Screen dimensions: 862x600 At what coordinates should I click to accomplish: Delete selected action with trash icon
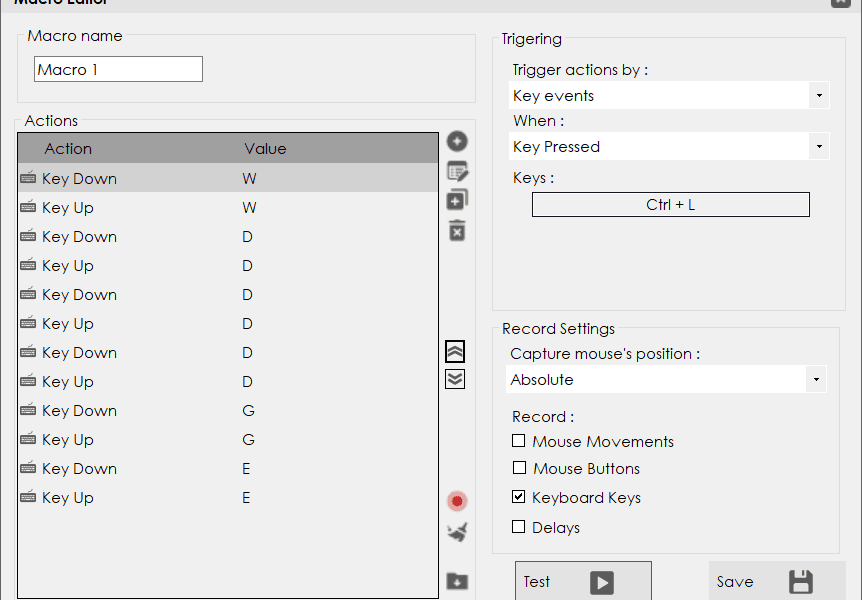pyautogui.click(x=457, y=231)
